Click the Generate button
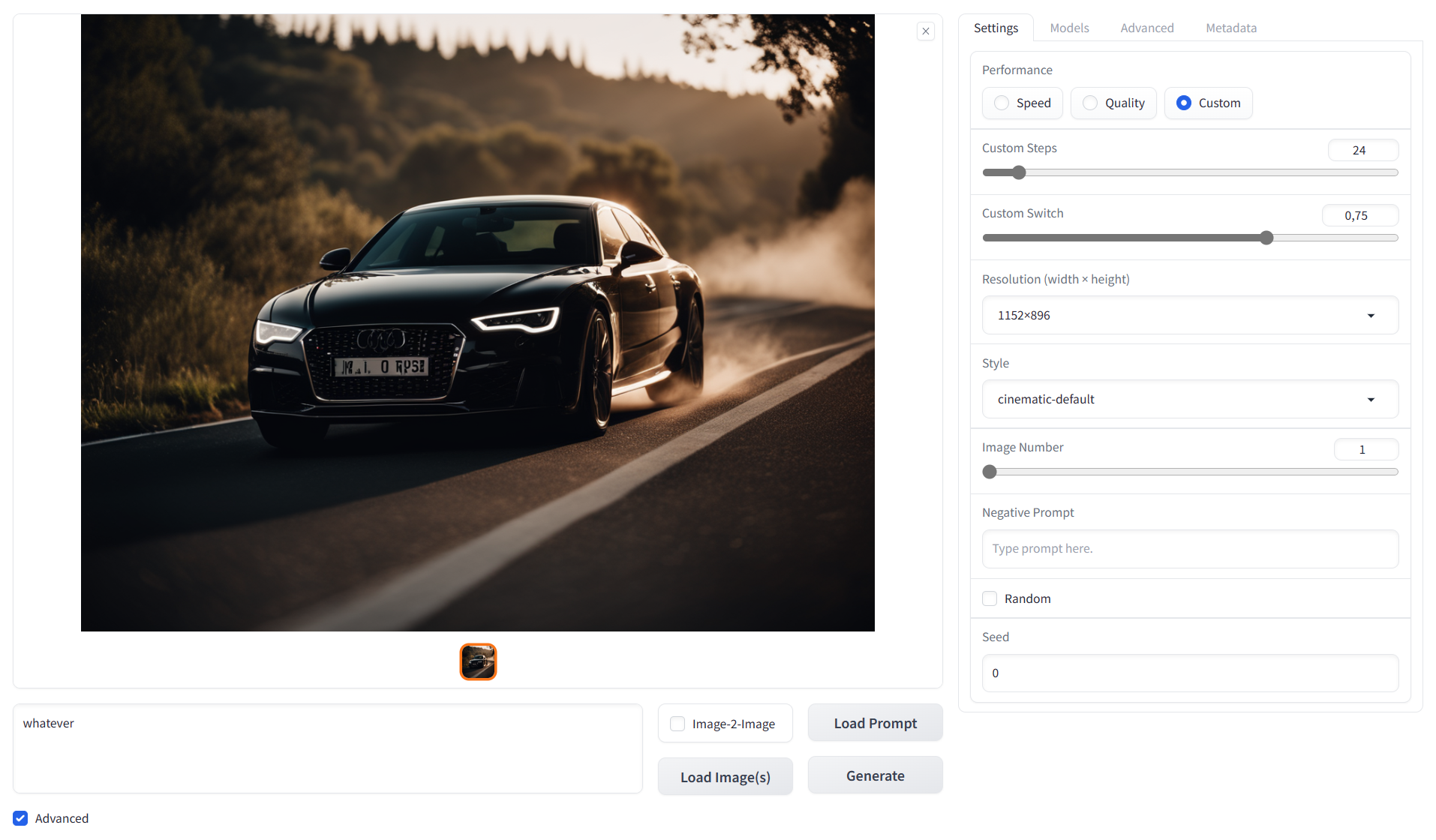The image size is (1436, 840). point(875,775)
